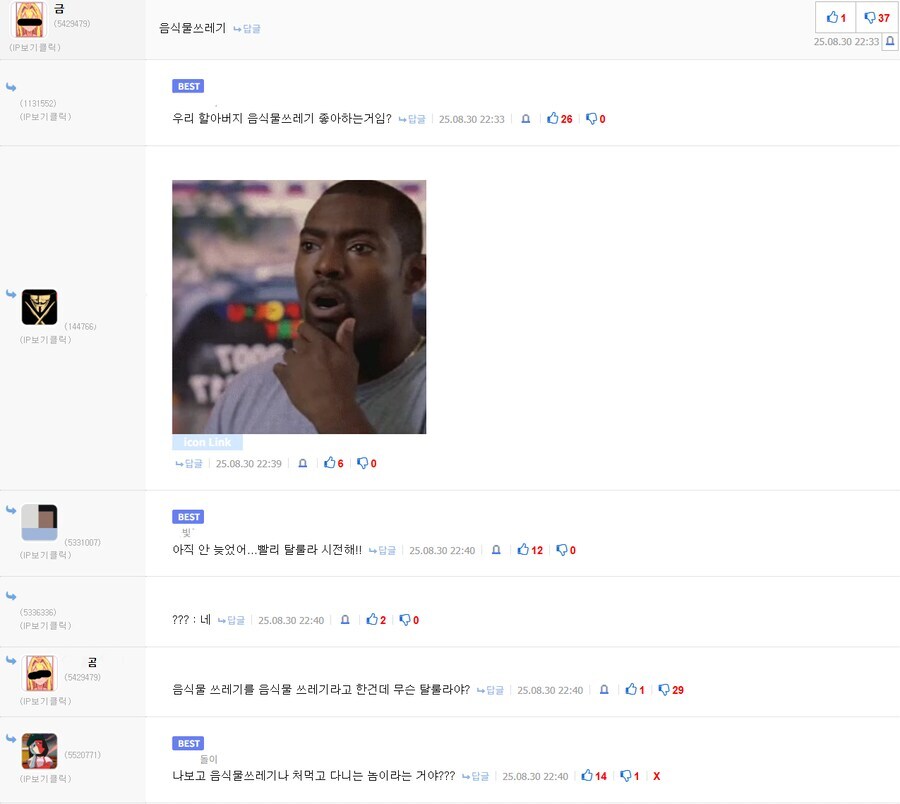Delete the last comment via red X
The width and height of the screenshot is (900, 804).
click(x=658, y=776)
